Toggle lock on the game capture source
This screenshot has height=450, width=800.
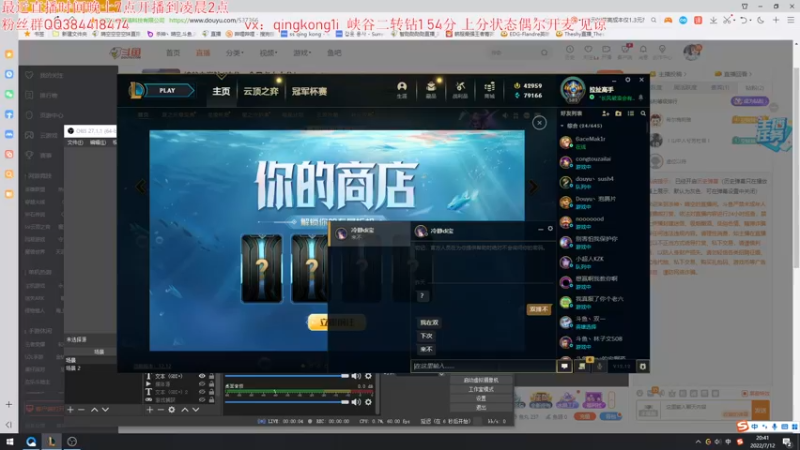click(x=211, y=399)
